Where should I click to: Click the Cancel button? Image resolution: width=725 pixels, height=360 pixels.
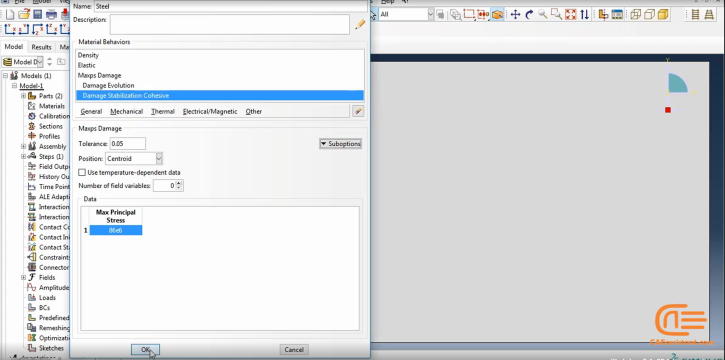(294, 350)
